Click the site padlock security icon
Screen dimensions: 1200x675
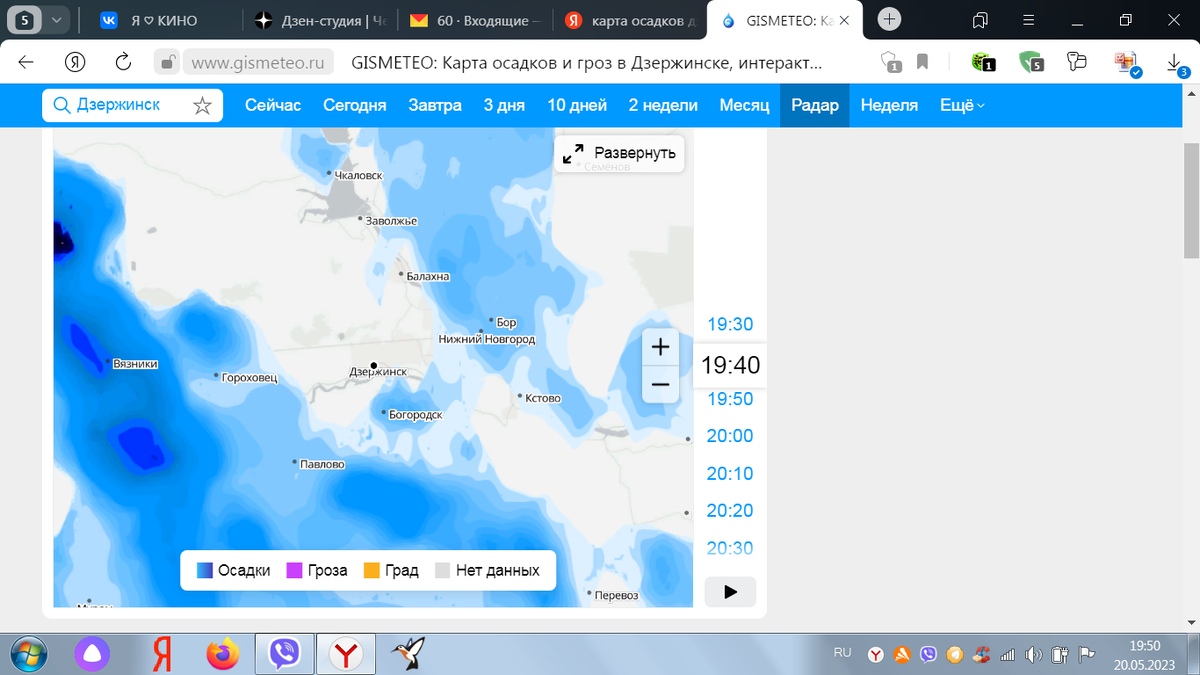click(168, 62)
